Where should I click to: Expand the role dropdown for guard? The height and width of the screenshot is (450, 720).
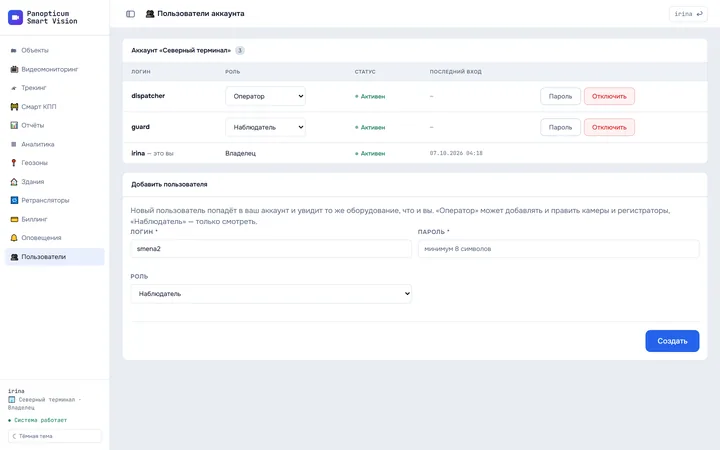(x=265, y=127)
